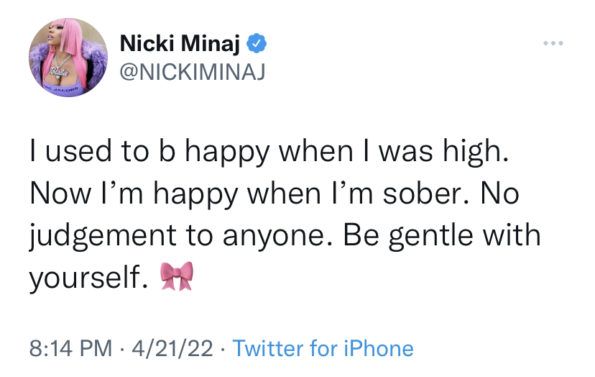Visit the @NICKIMINAJ handle

(192, 72)
